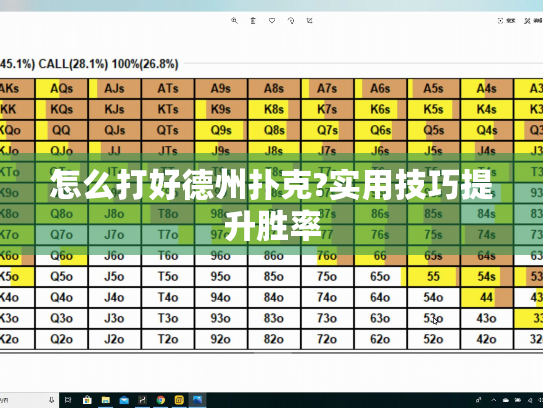Click the QQ pocket pair cell
This screenshot has height=408, width=543.
coord(62,130)
